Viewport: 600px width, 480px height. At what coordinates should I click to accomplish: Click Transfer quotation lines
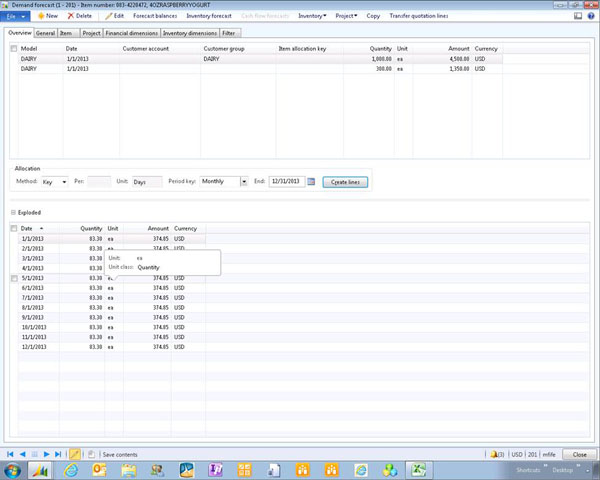tap(419, 16)
